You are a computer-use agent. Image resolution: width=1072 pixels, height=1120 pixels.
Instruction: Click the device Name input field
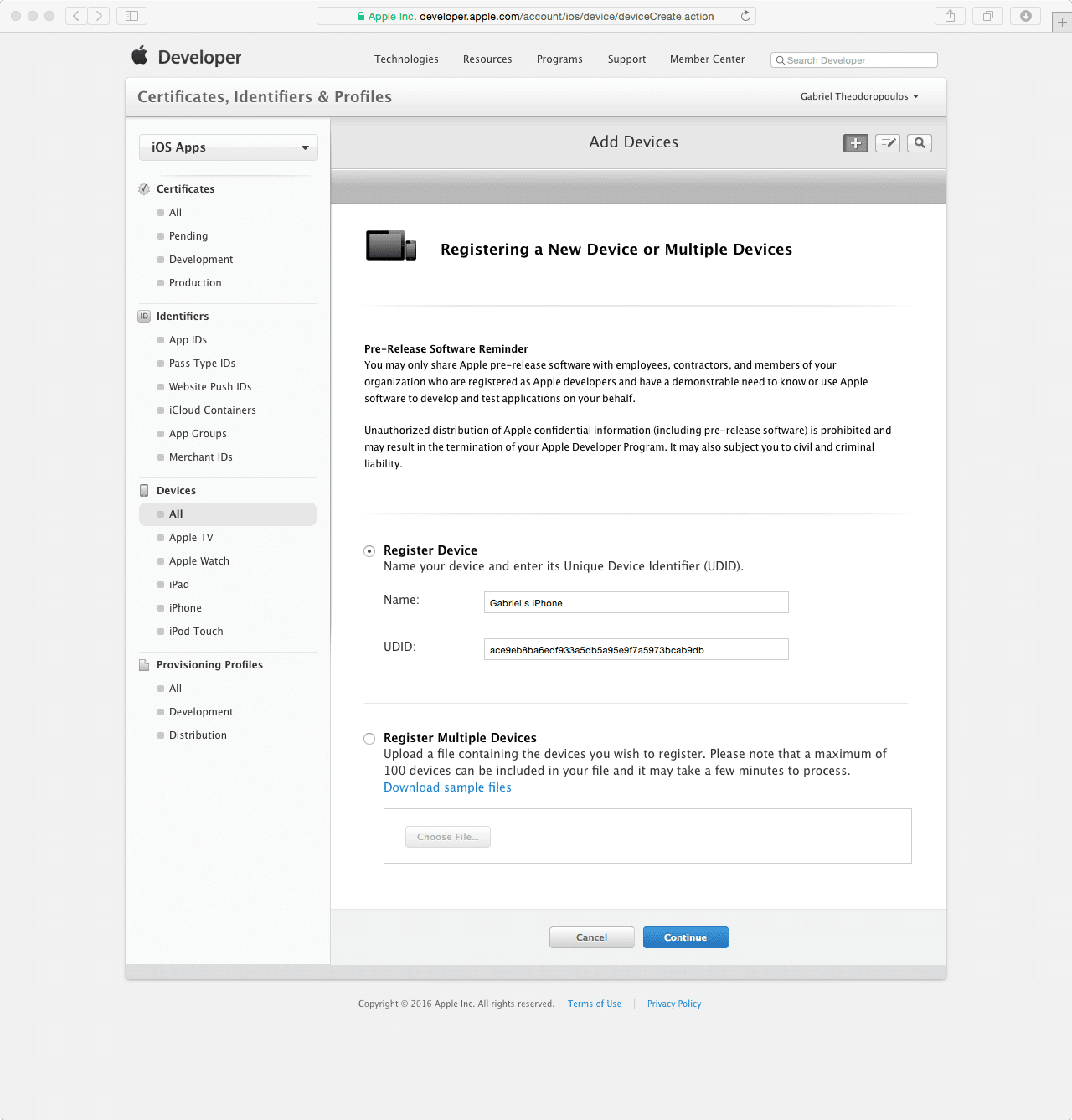[x=636, y=602]
